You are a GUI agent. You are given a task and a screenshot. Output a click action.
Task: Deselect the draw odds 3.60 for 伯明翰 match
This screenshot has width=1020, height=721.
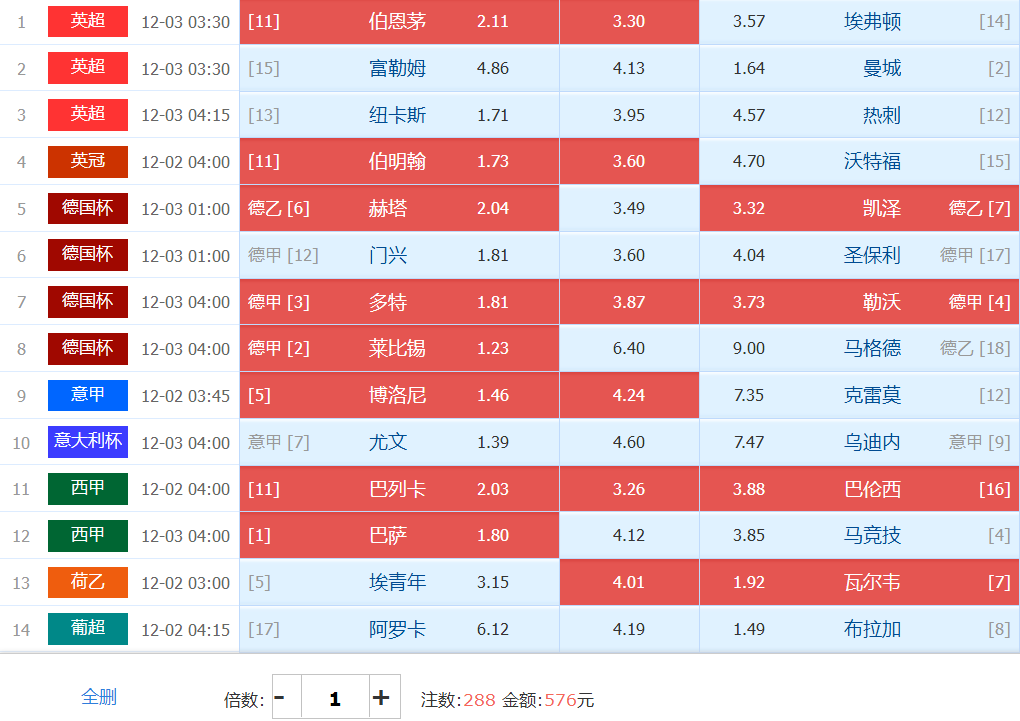point(629,161)
